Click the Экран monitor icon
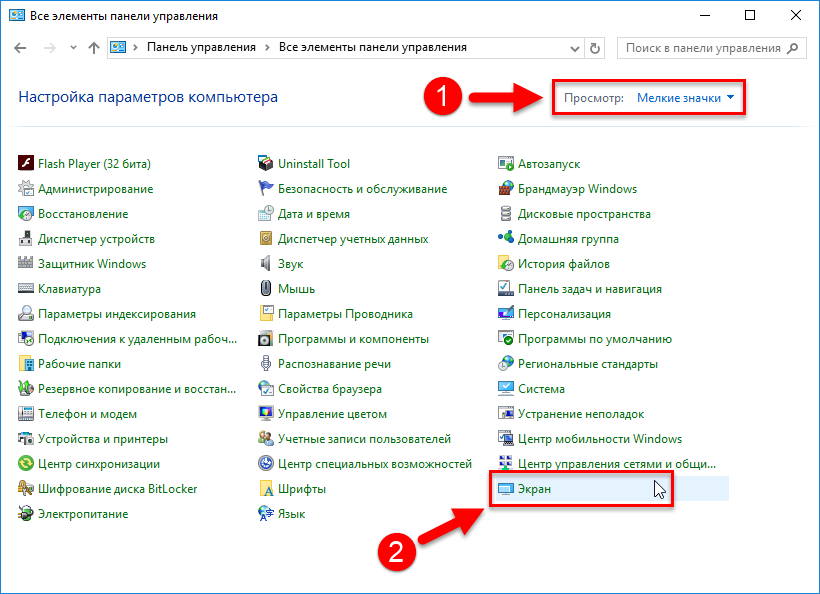This screenshot has height=594, width=820. [506, 489]
